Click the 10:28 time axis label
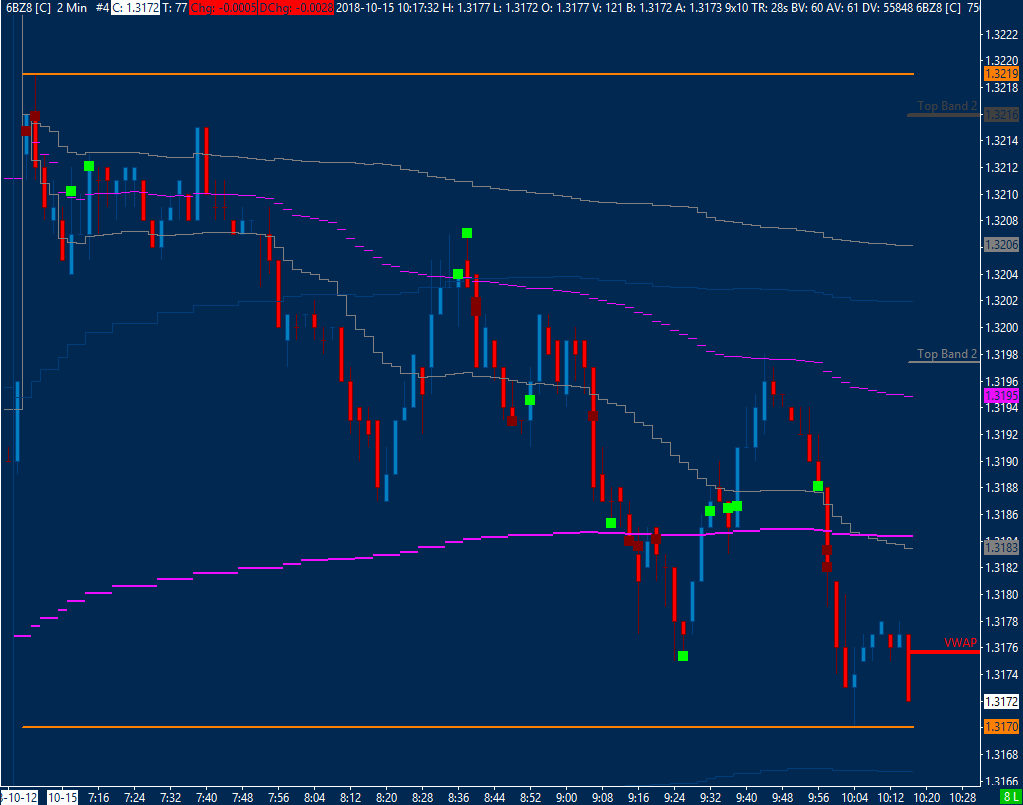1023x805 pixels. tap(962, 797)
